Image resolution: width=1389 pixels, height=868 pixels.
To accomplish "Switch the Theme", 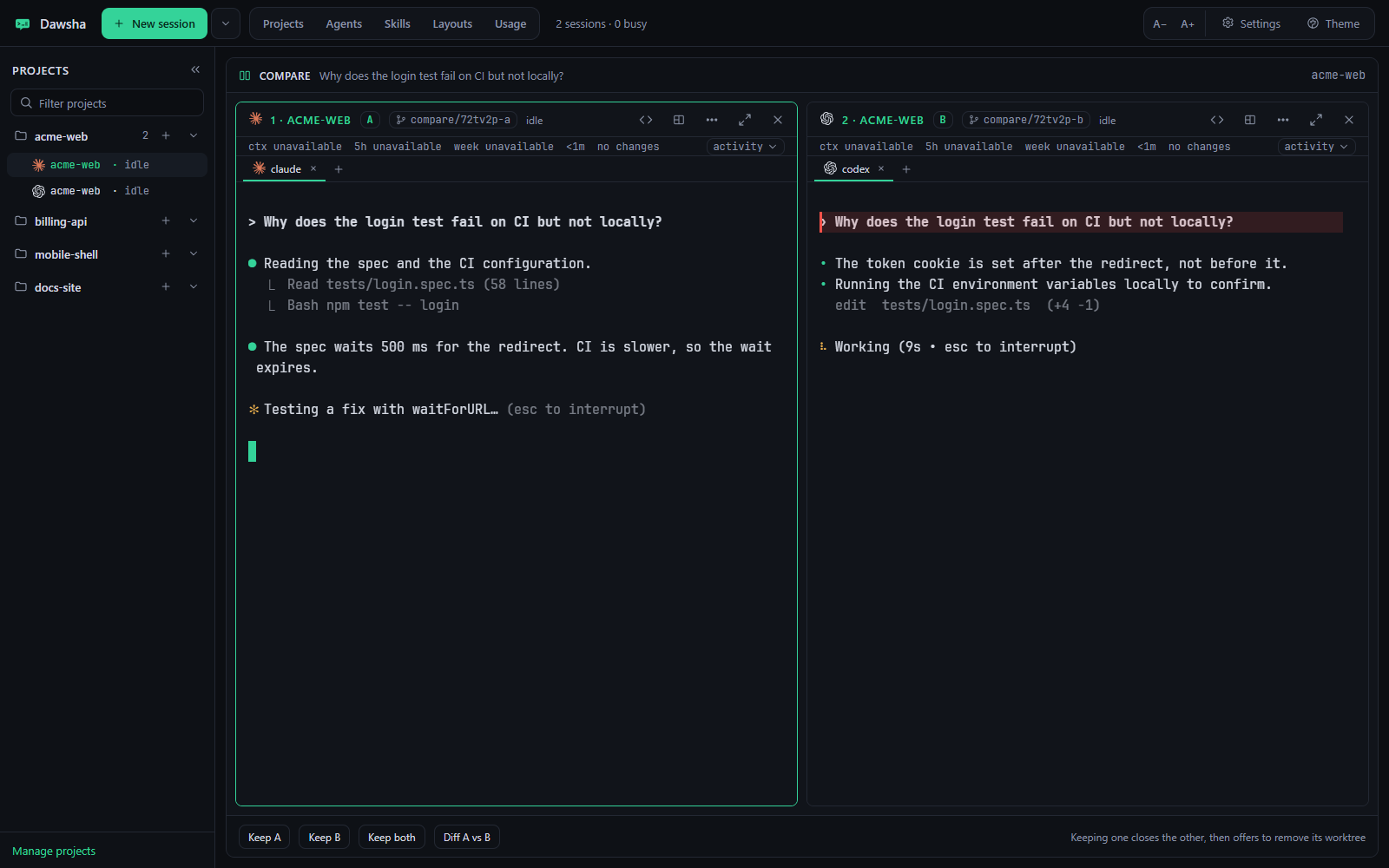I will (1333, 23).
